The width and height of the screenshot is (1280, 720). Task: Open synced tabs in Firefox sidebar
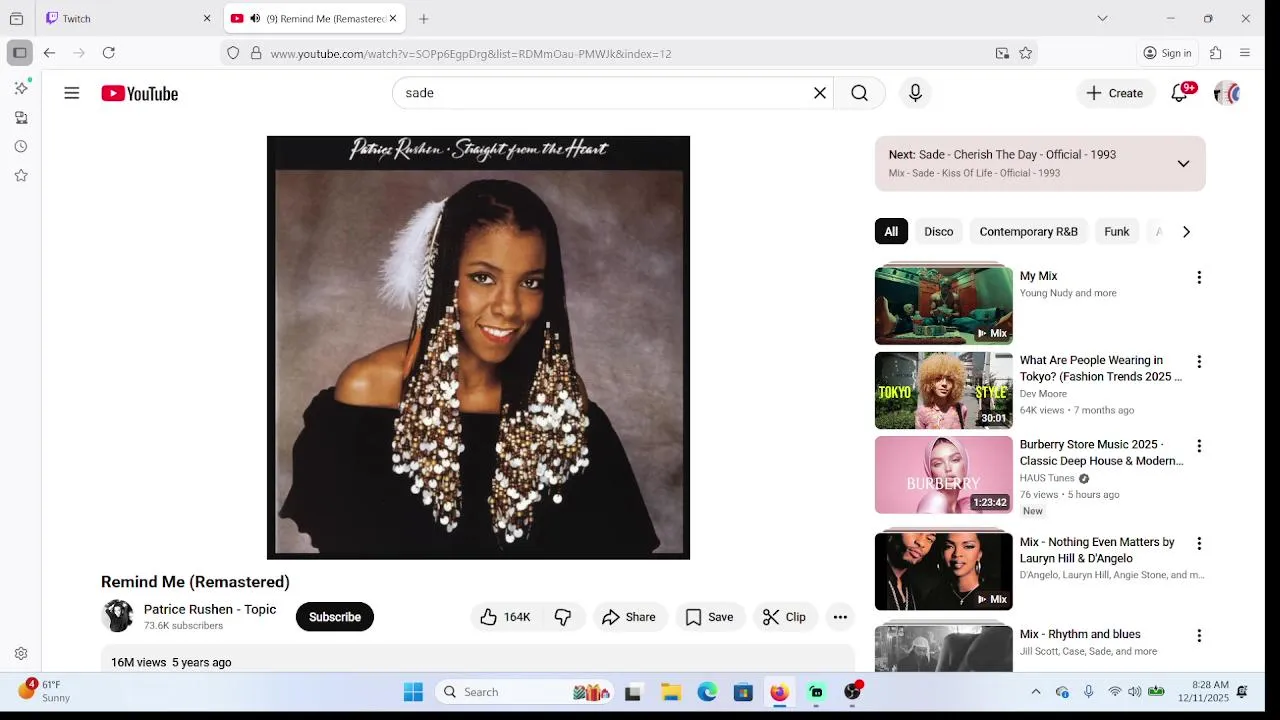pos(21,117)
